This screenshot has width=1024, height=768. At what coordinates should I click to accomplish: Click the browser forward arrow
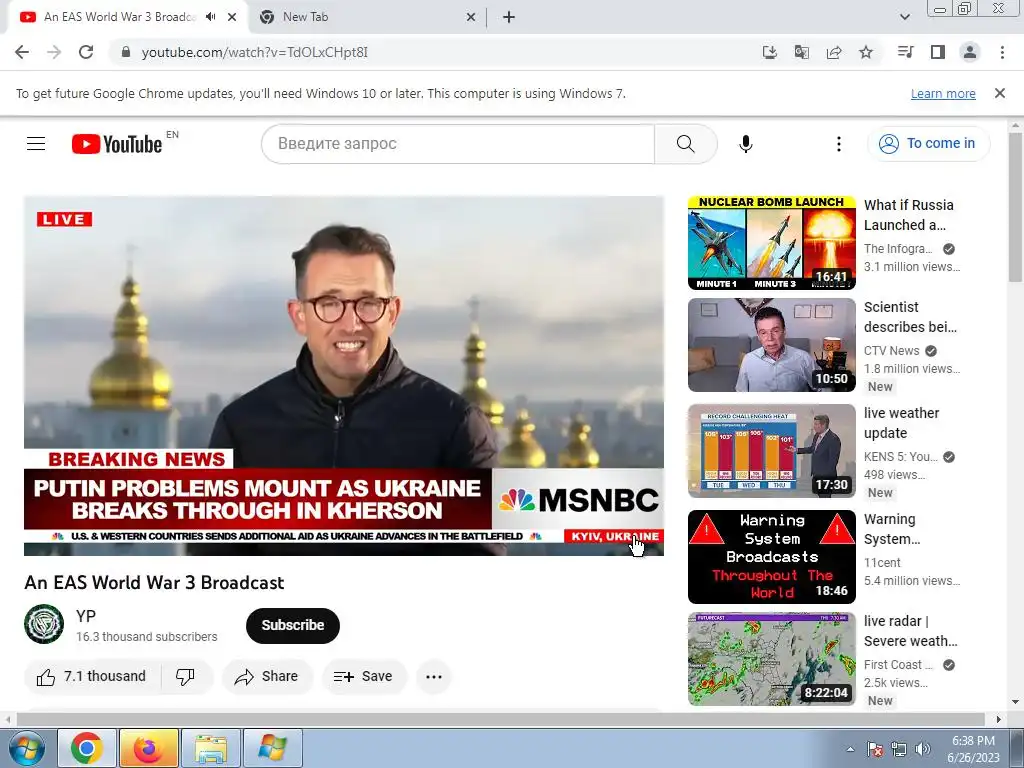[x=54, y=52]
